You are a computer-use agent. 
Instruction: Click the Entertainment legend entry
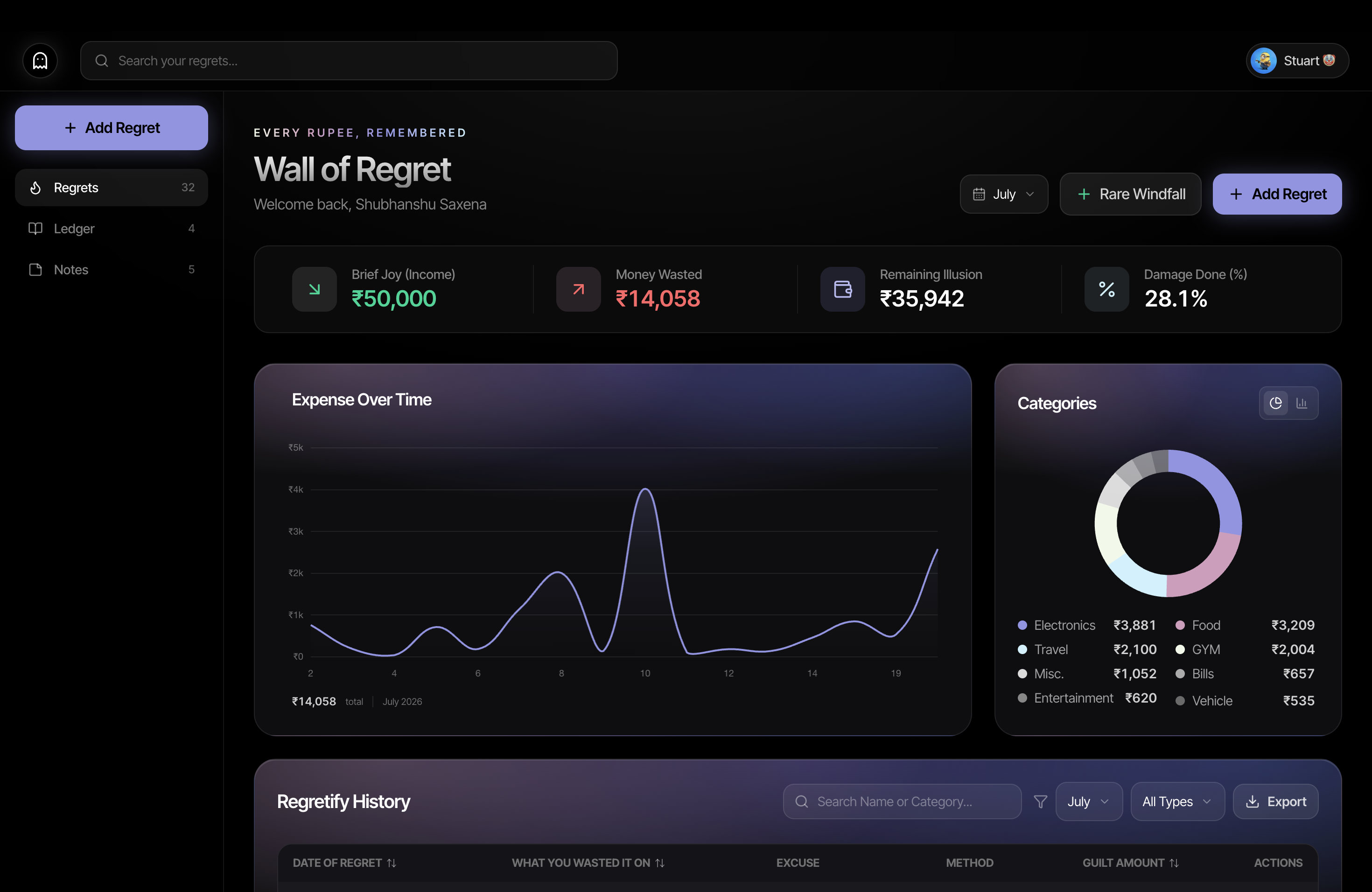(1087, 698)
